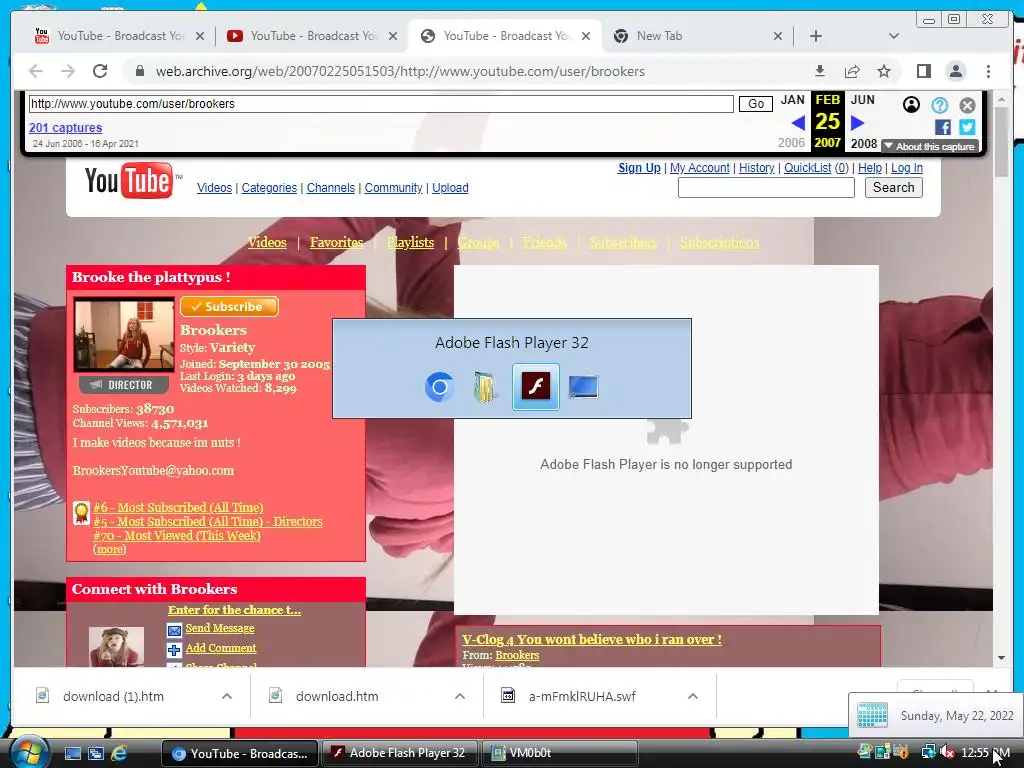Expand options for download (1).htm
This screenshot has height=768, width=1024.
click(227, 696)
